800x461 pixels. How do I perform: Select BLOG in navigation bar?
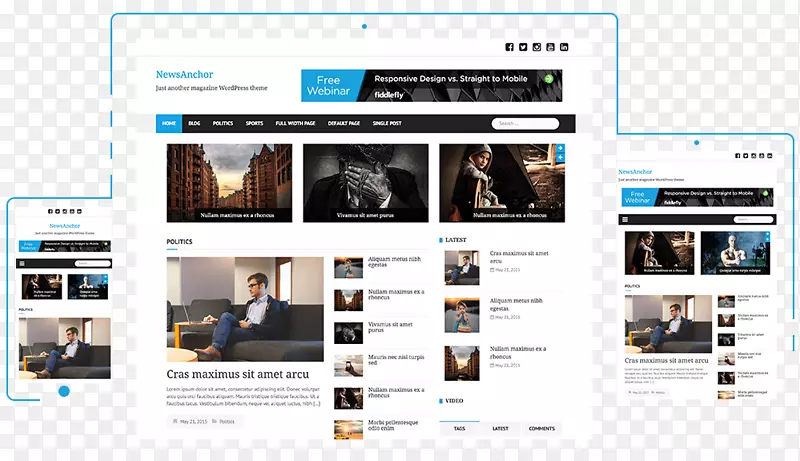pyautogui.click(x=194, y=123)
